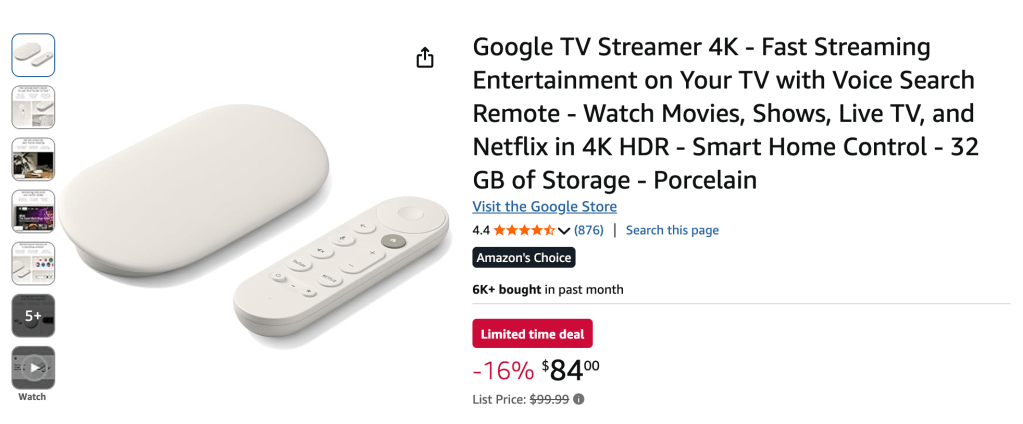This screenshot has height=424, width=1023.
Task: Click the share icon above the product image
Action: [x=425, y=58]
